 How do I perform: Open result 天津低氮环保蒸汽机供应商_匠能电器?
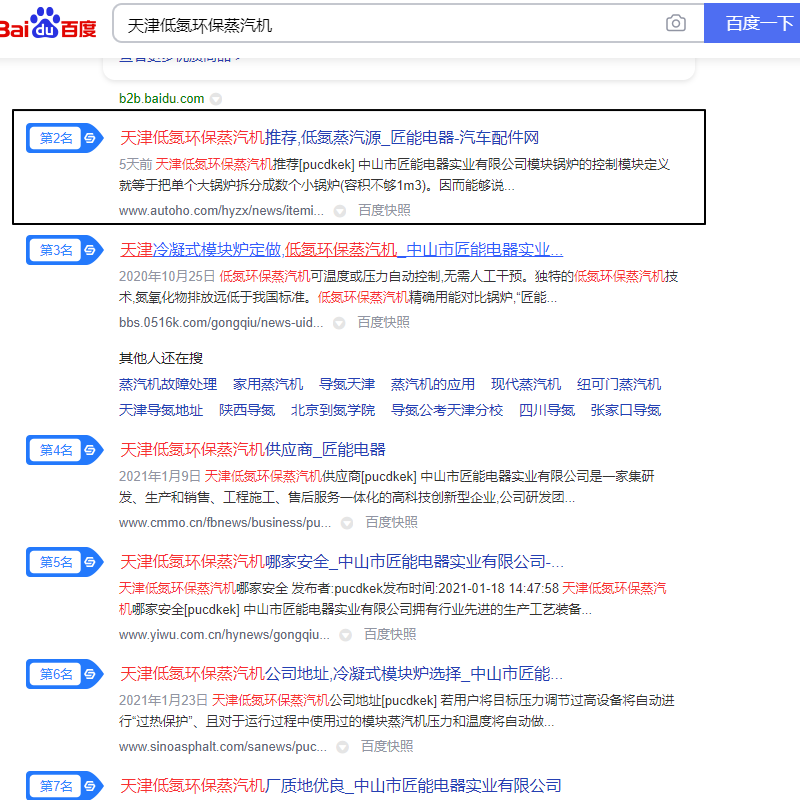253,450
